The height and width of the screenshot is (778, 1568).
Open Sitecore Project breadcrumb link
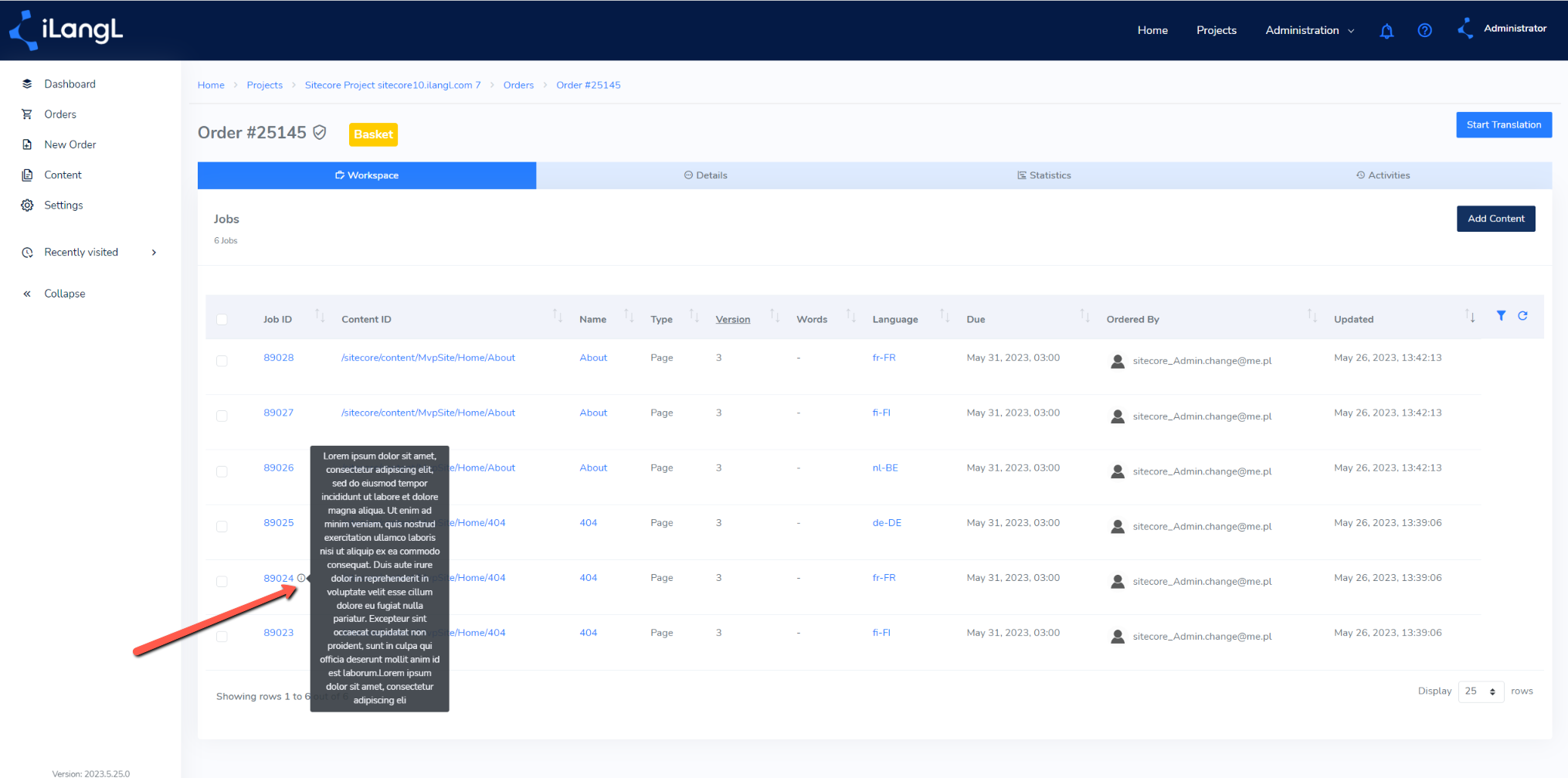pos(392,85)
